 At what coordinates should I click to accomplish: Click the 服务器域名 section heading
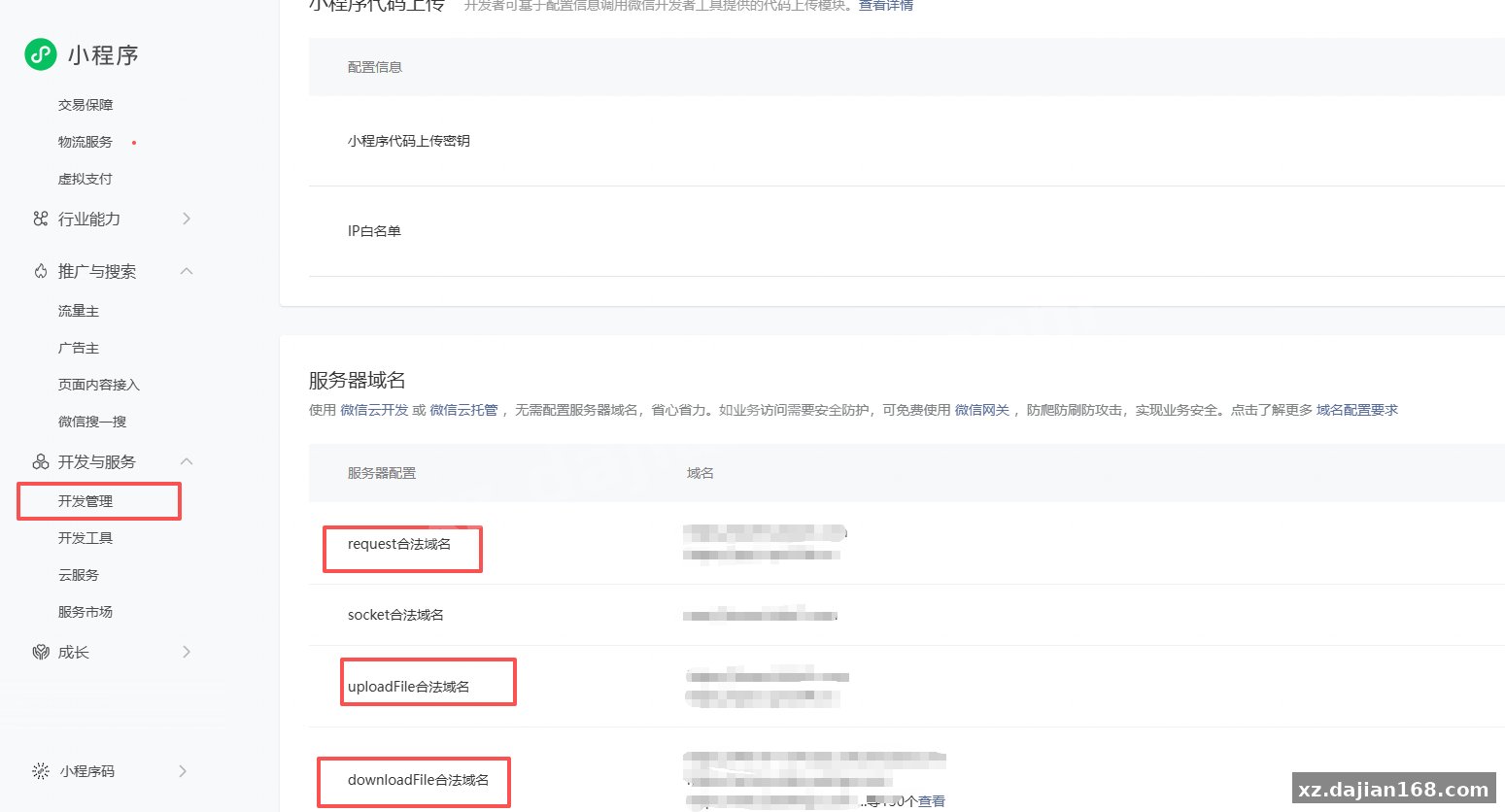pos(358,380)
